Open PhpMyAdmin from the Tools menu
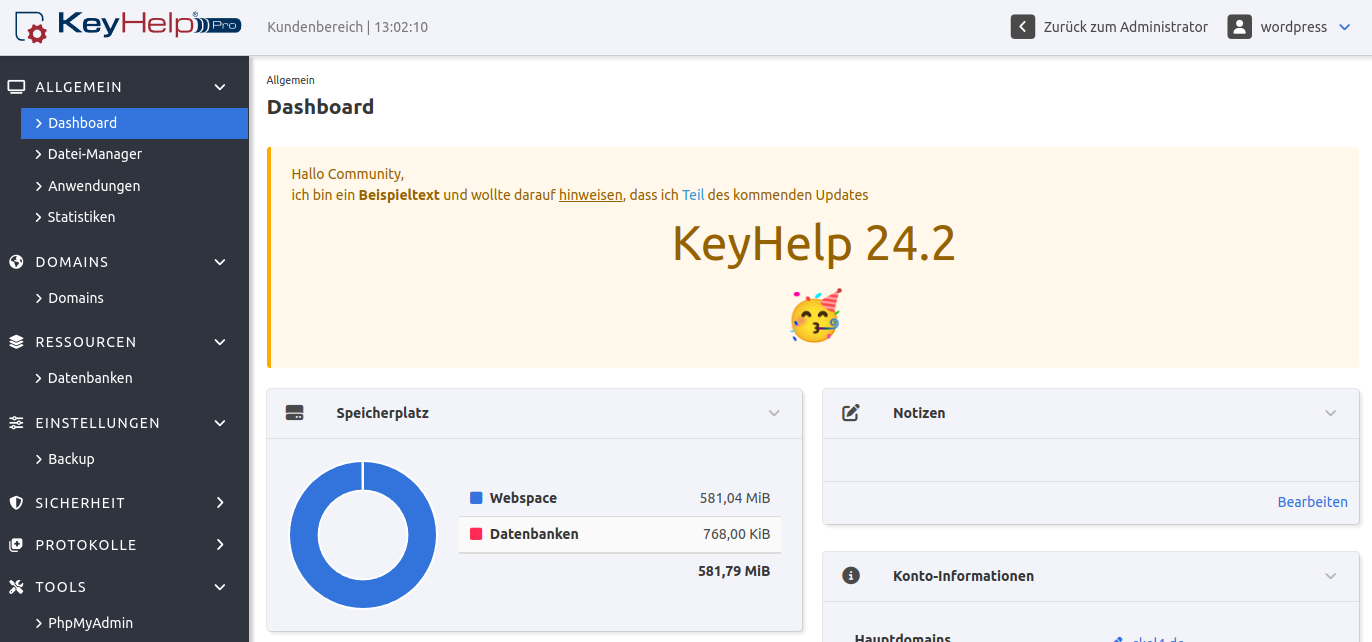Image resolution: width=1372 pixels, height=642 pixels. [x=90, y=623]
